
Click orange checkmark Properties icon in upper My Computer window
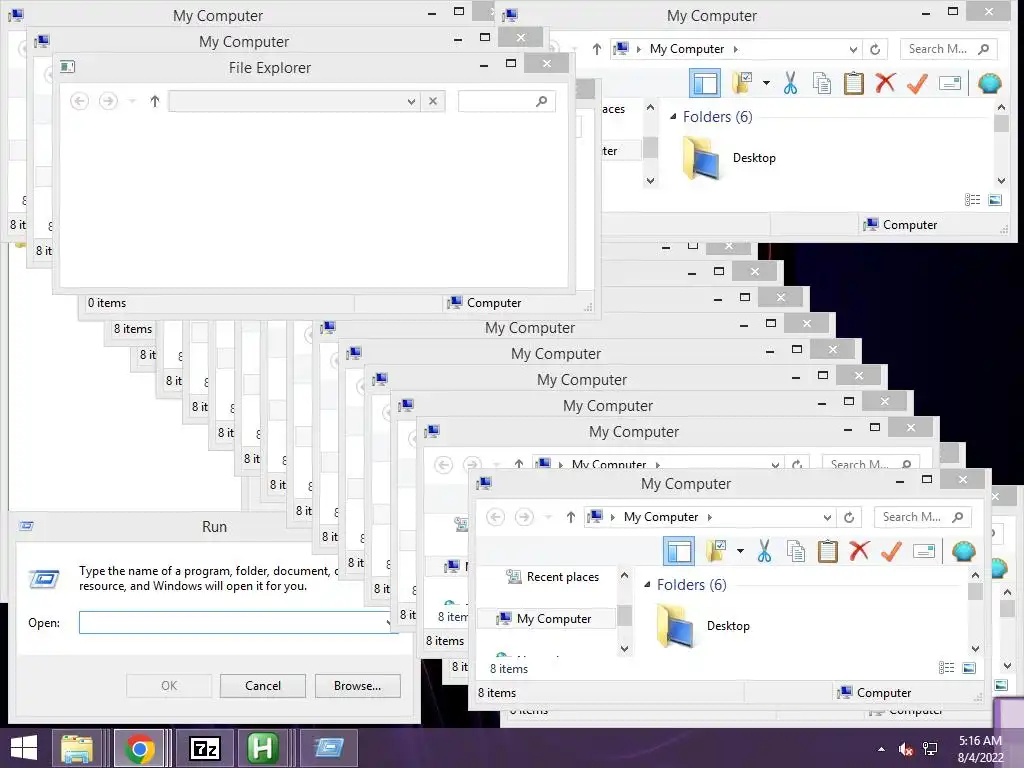918,83
